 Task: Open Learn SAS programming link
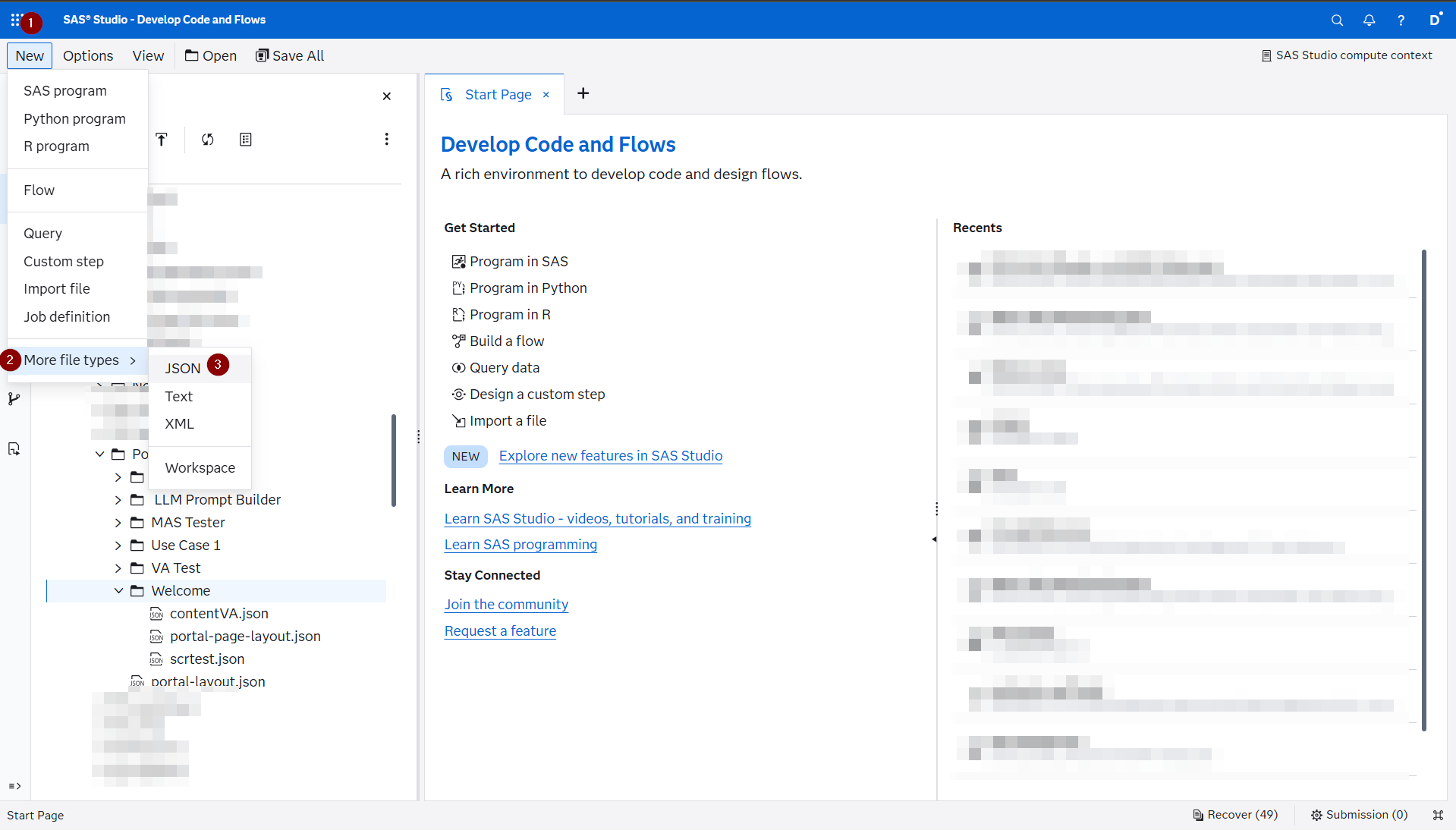[x=520, y=545]
